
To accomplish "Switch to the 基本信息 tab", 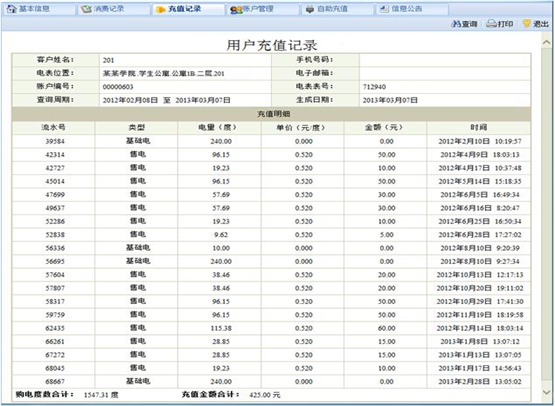I will coord(39,9).
